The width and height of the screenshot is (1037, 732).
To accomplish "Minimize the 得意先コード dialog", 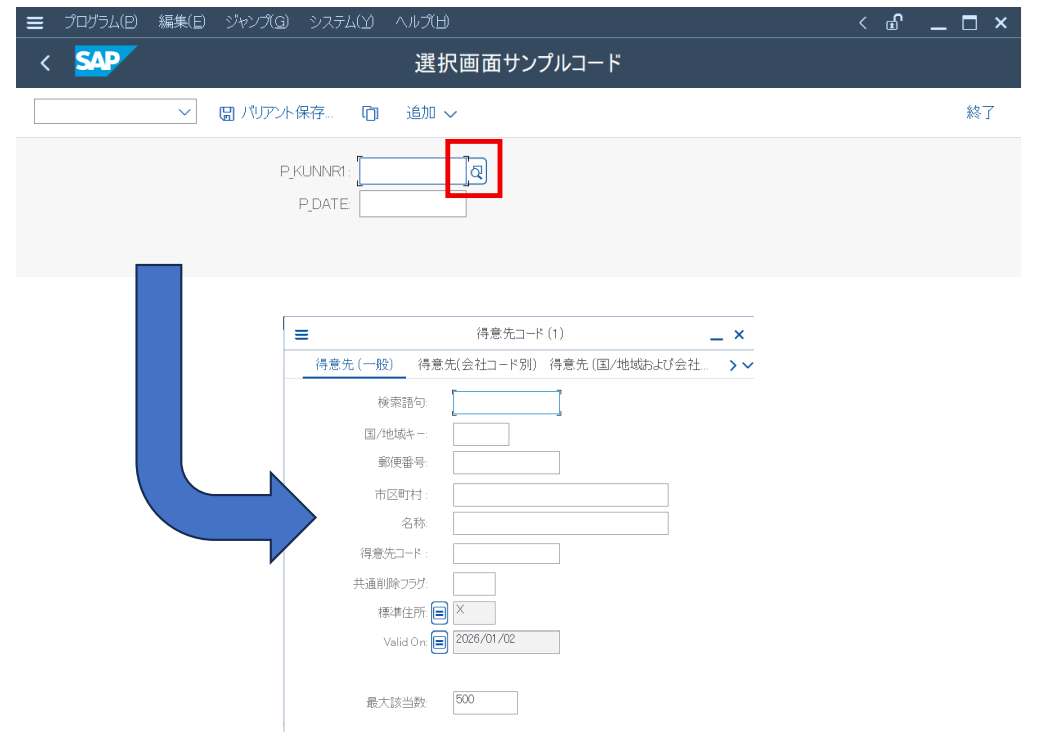I will (x=716, y=337).
